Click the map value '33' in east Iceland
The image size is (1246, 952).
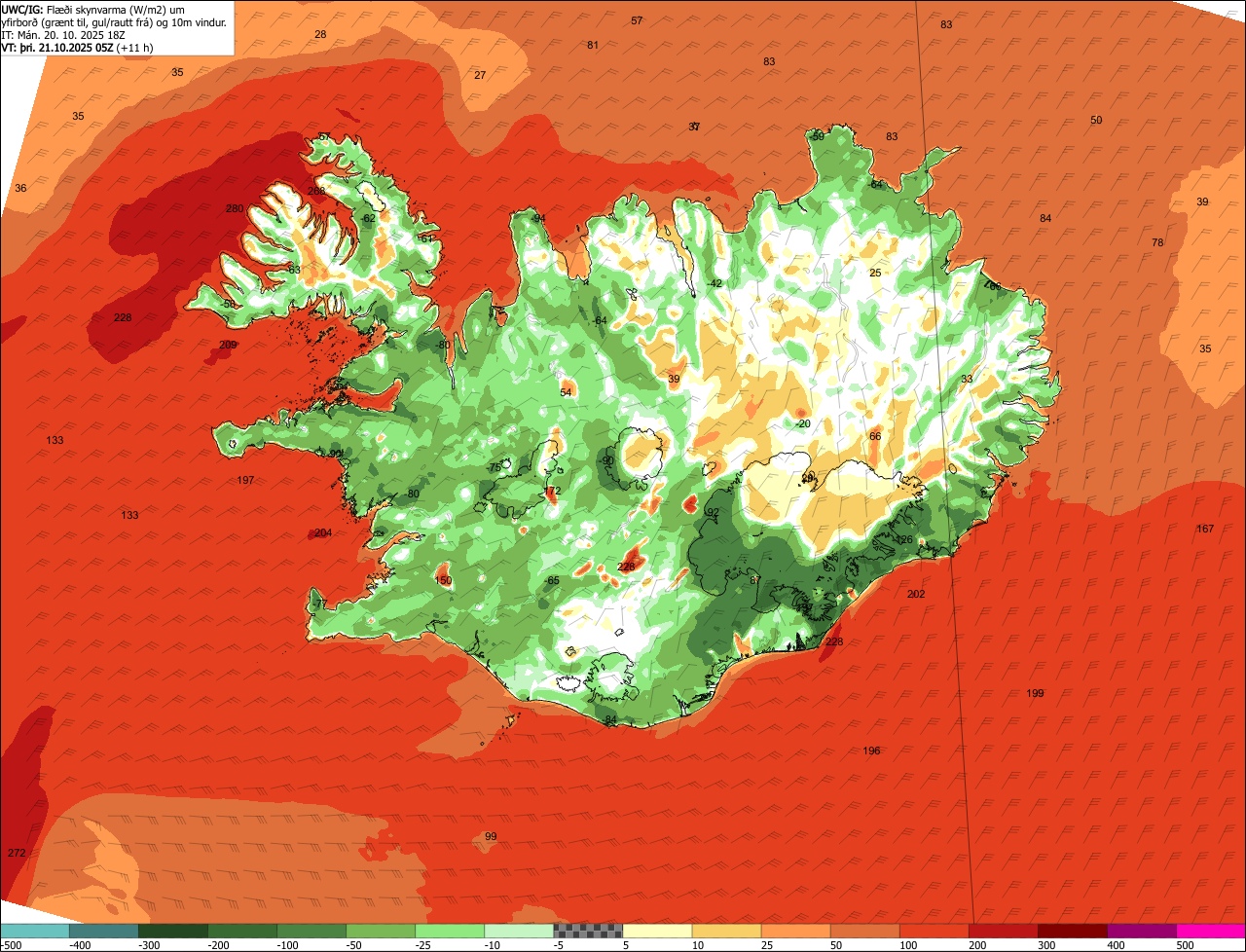point(967,379)
